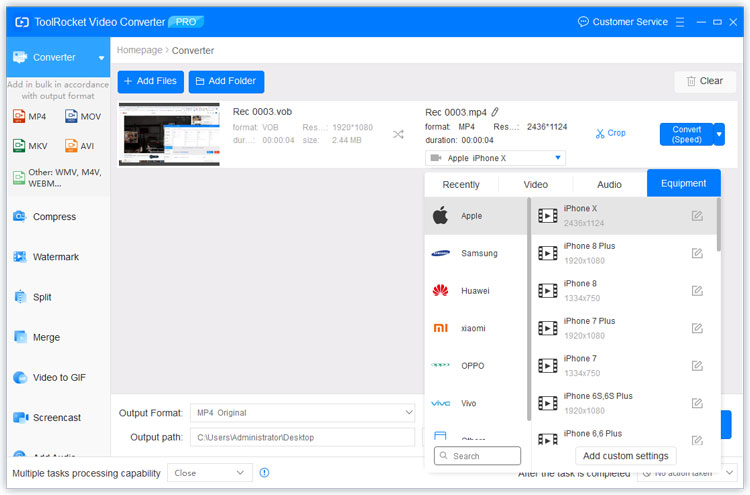Click the brand list scrollbar
Image resolution: width=750 pixels, height=495 pixels.
[529, 309]
